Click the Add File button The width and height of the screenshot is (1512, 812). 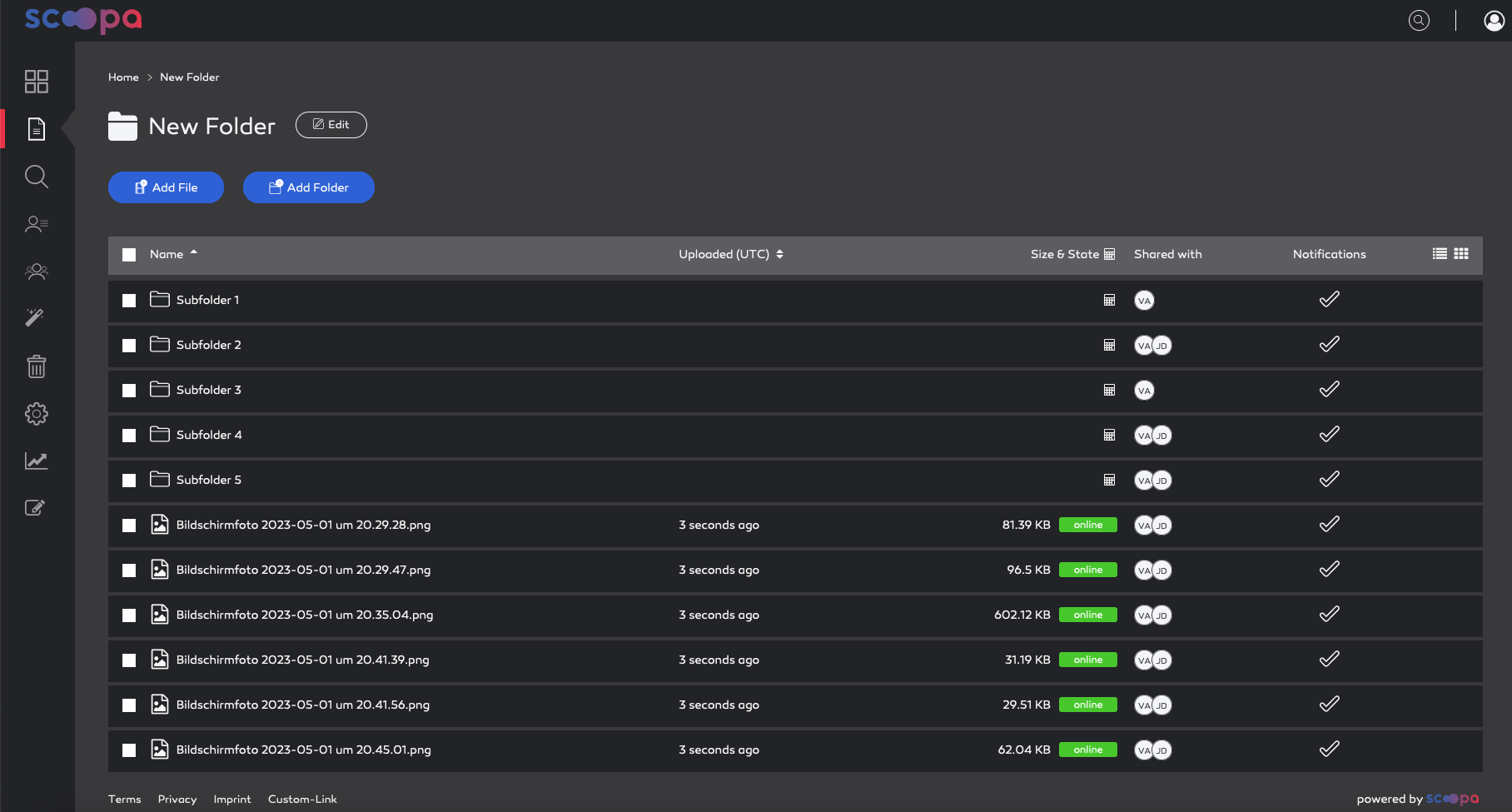[x=166, y=187]
